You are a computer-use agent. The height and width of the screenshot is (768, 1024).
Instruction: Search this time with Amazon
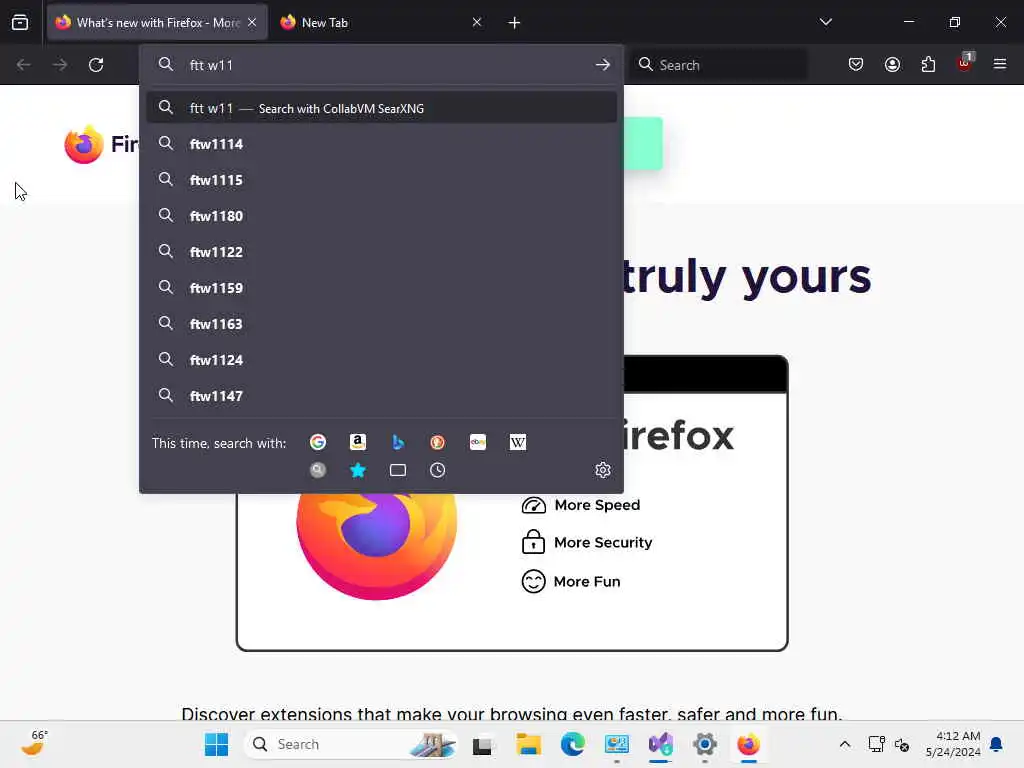358,442
